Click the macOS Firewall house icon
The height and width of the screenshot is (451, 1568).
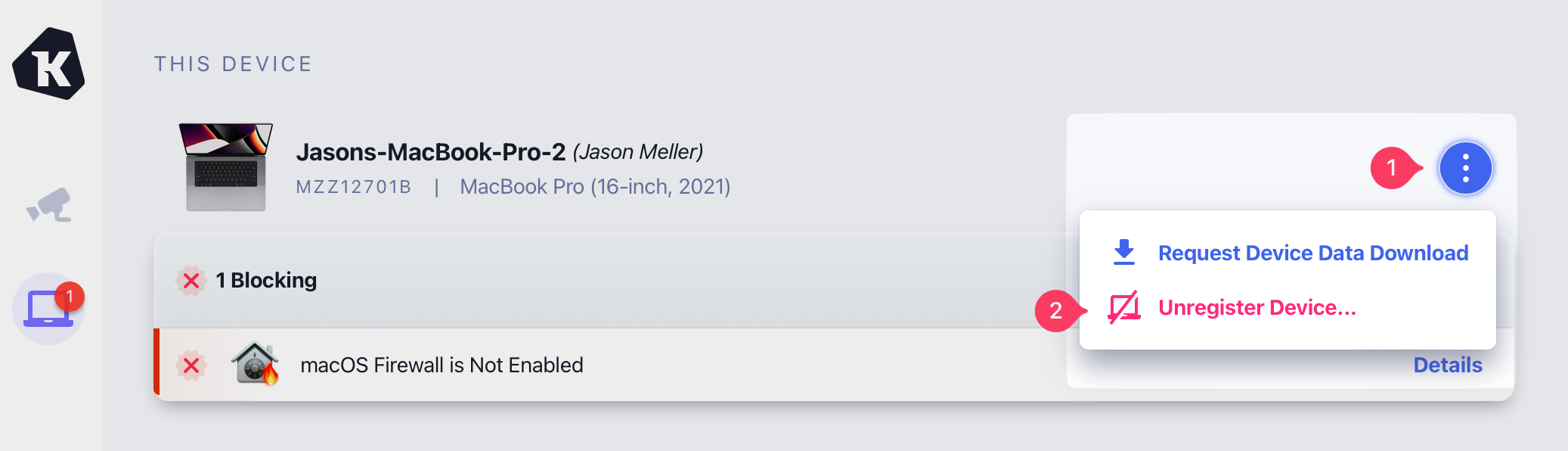255,364
